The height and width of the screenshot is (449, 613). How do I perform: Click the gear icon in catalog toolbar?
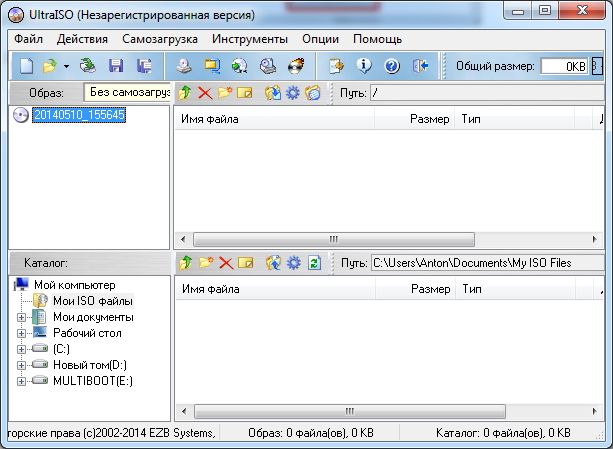click(293, 263)
